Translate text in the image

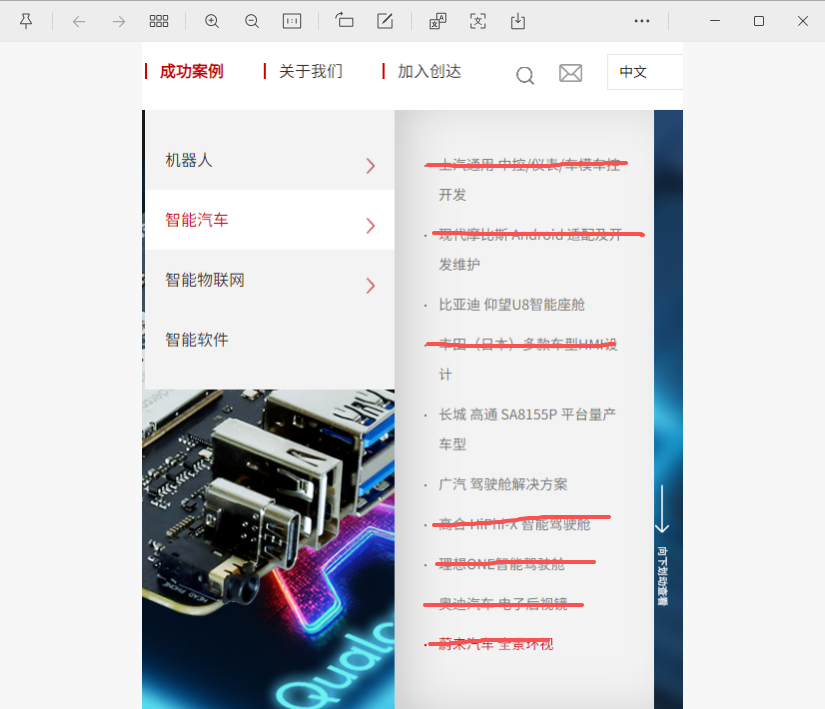438,21
